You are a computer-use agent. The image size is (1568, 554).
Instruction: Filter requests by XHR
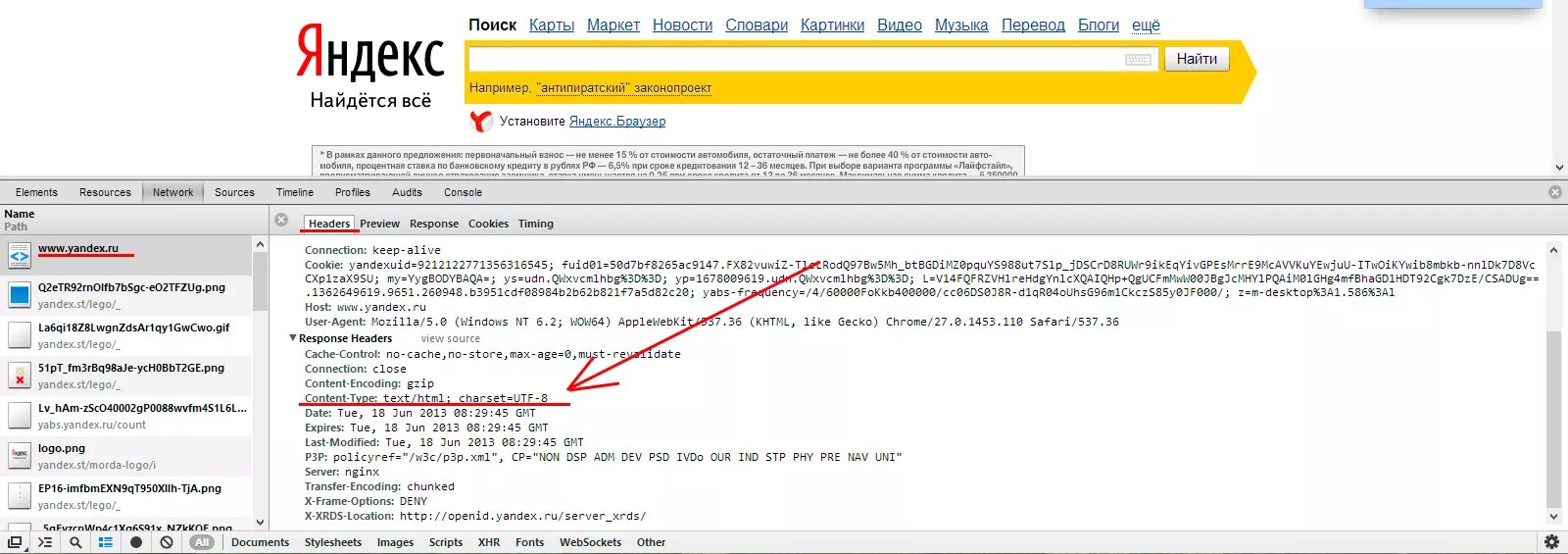point(489,542)
